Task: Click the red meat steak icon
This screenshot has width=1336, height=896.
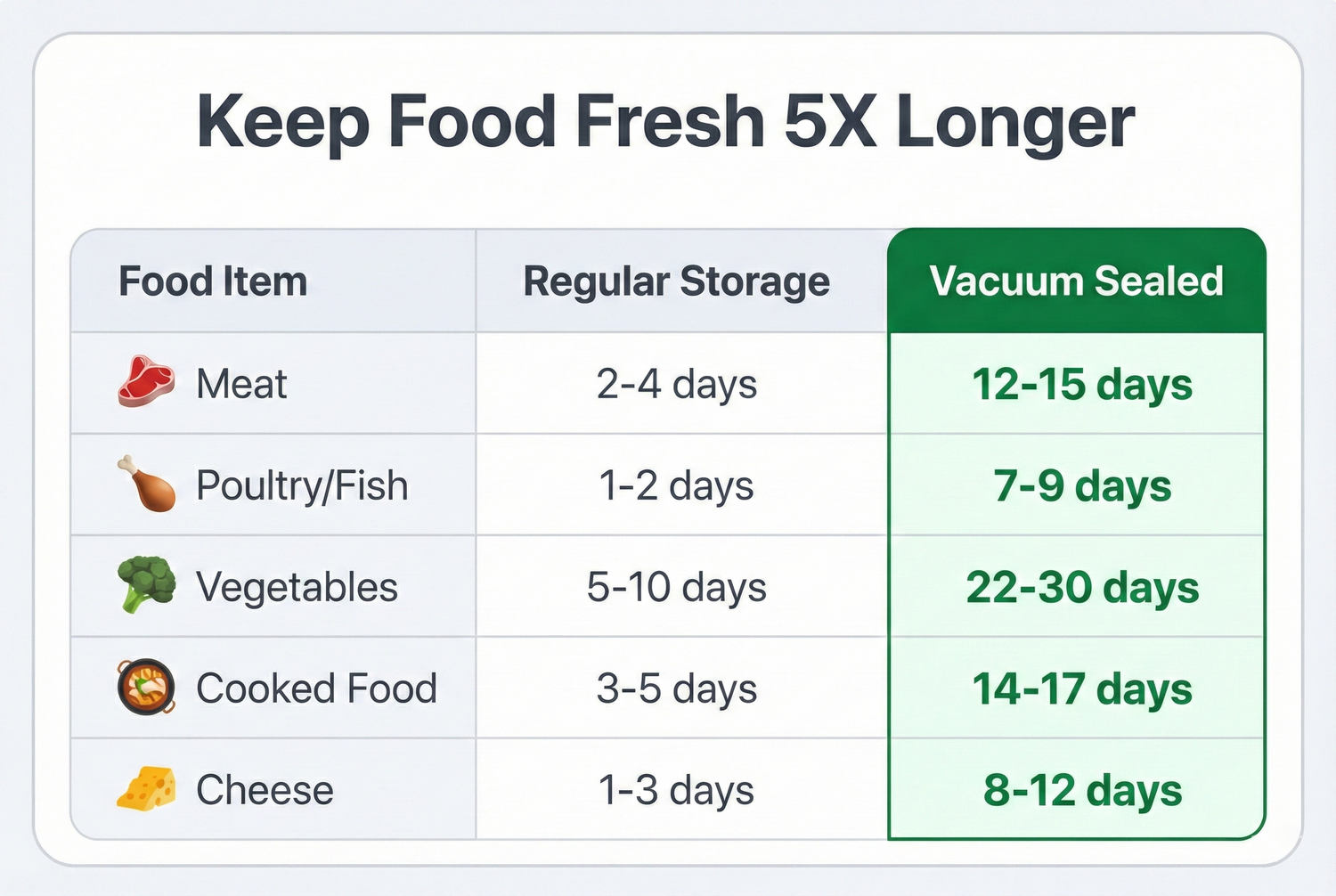Action: 145,382
